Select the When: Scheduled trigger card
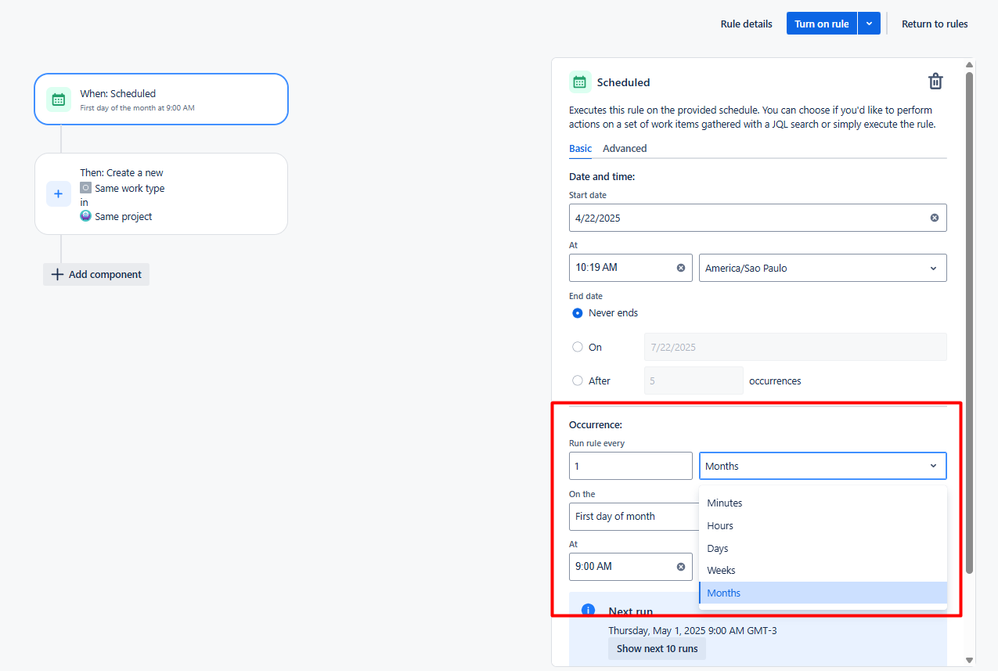The height and width of the screenshot is (671, 998). click(161, 99)
